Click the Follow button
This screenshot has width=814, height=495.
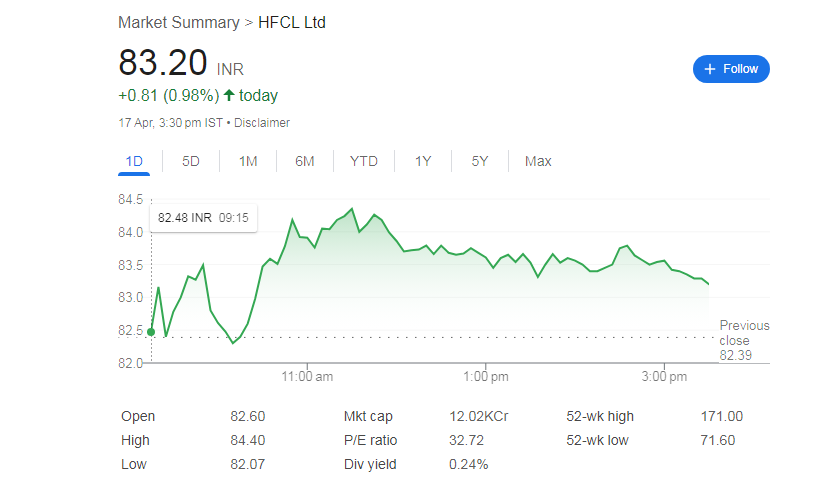click(731, 69)
